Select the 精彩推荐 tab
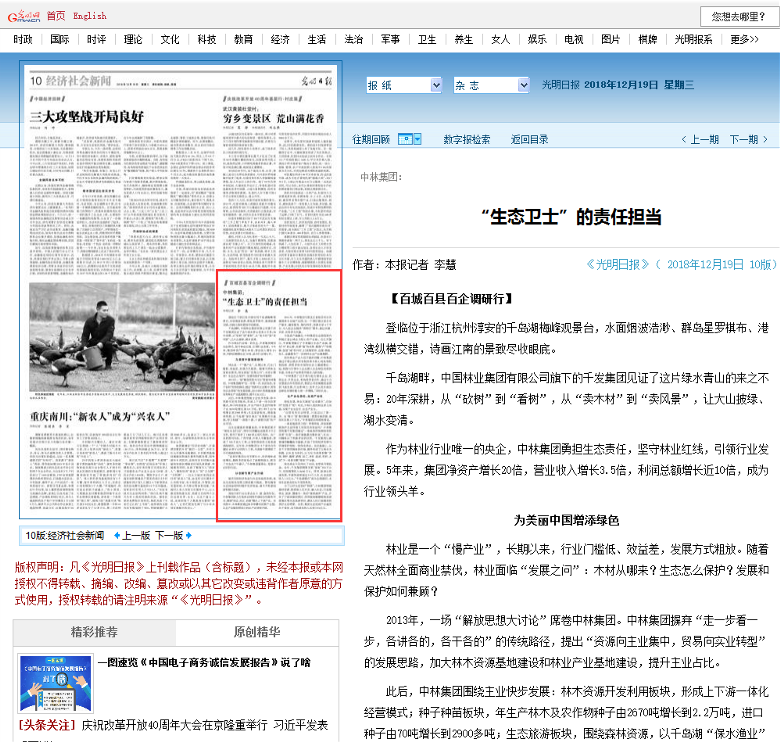The width and height of the screenshot is (780, 742). (x=95, y=632)
